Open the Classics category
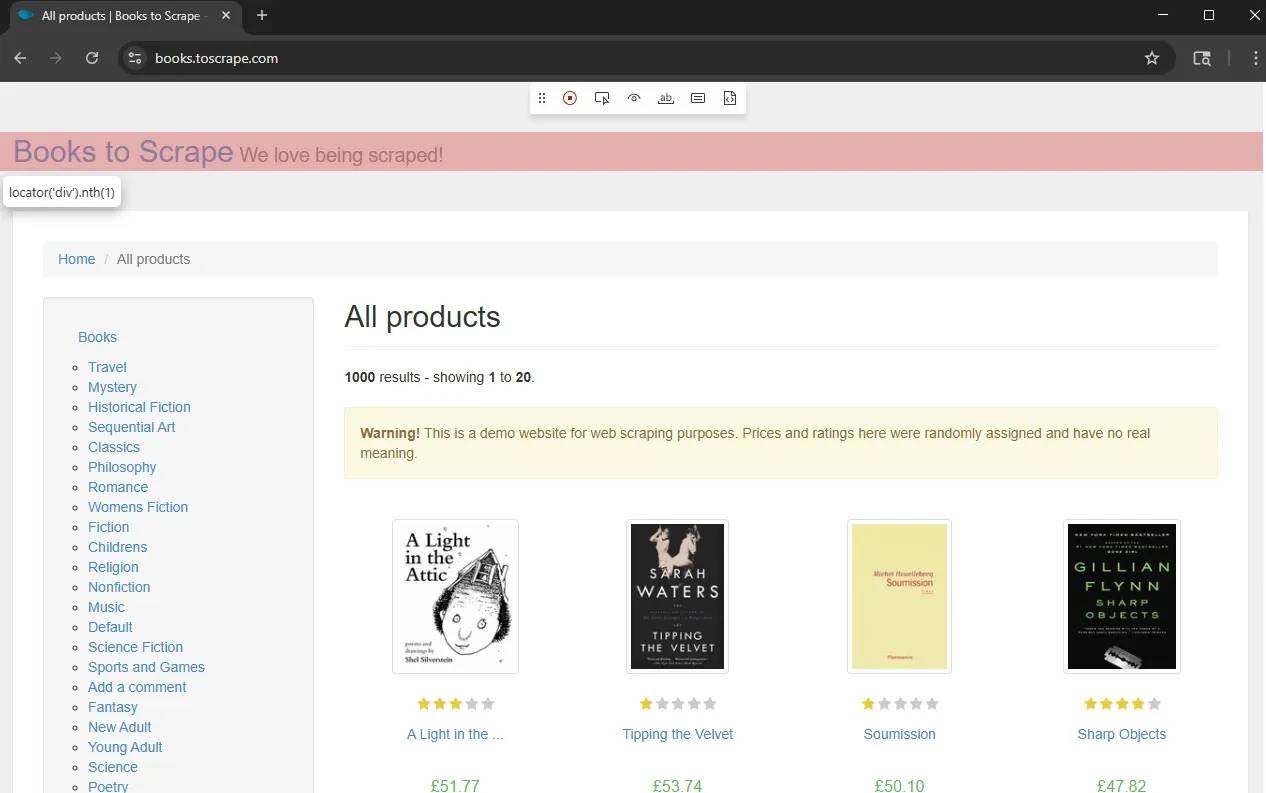Screen dimensions: 1266x793 click(x=114, y=447)
